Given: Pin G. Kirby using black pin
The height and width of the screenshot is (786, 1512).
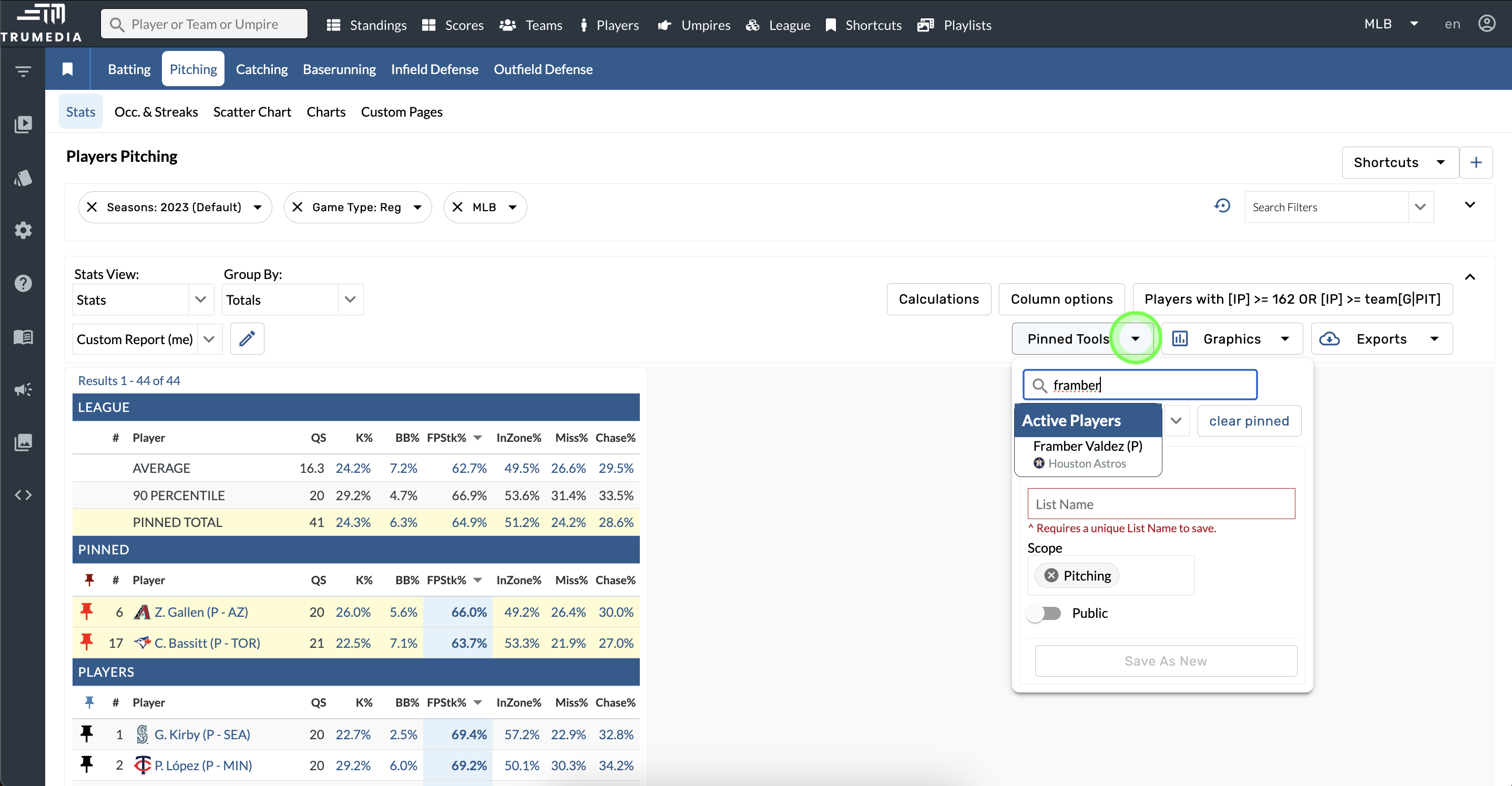Looking at the screenshot, I should pyautogui.click(x=87, y=733).
